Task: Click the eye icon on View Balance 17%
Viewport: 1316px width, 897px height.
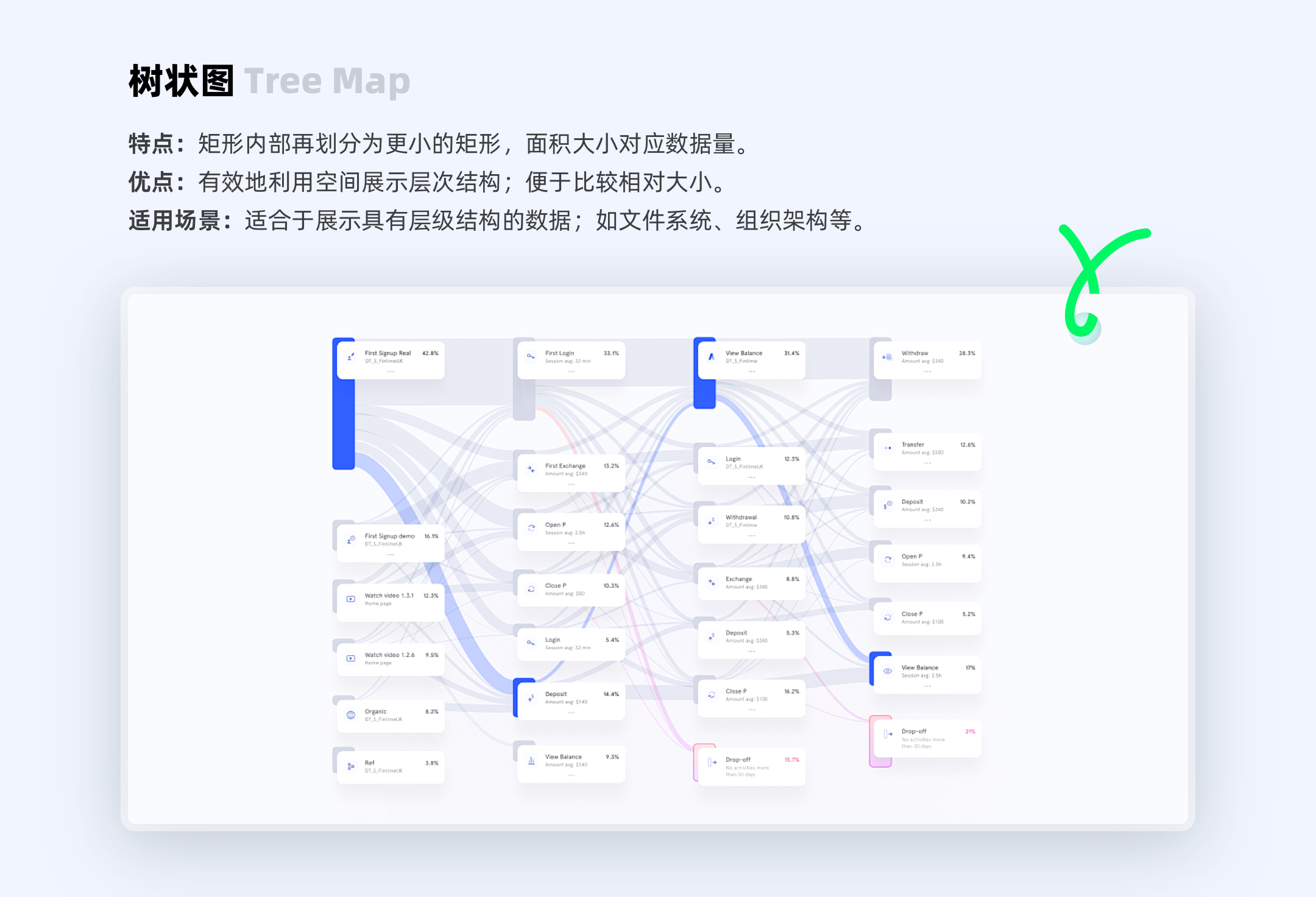Action: pos(888,671)
